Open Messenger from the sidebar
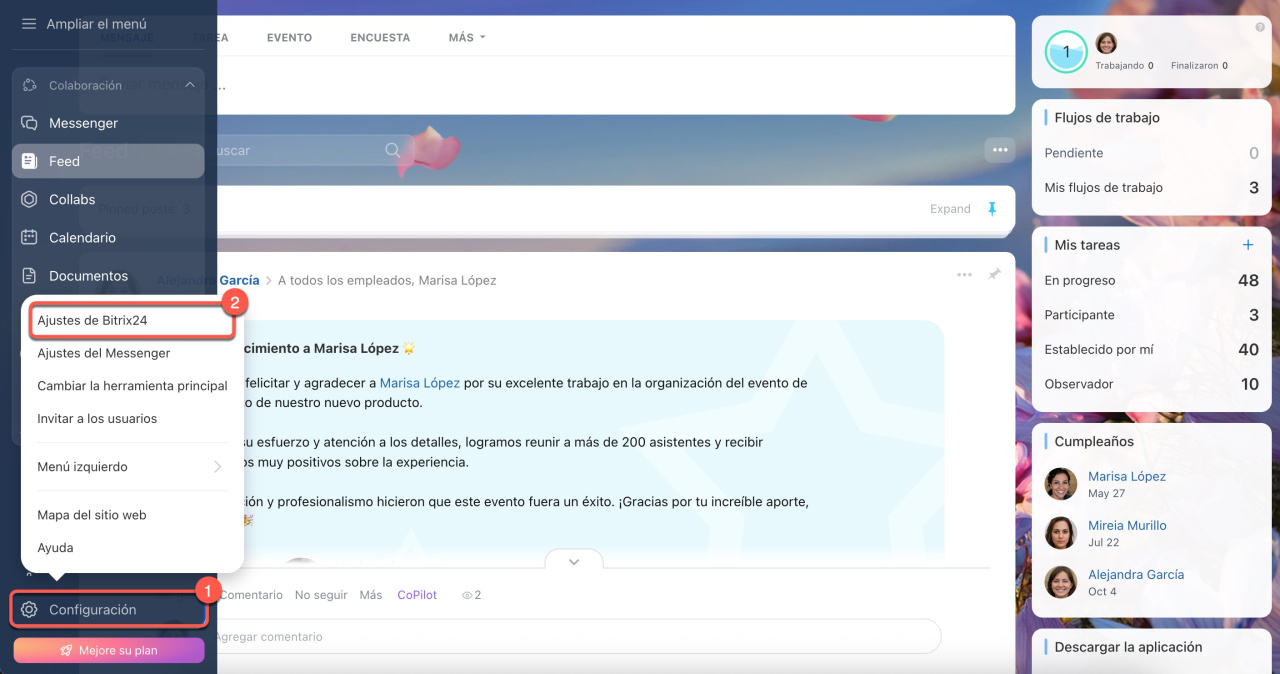The image size is (1280, 674). click(83, 123)
